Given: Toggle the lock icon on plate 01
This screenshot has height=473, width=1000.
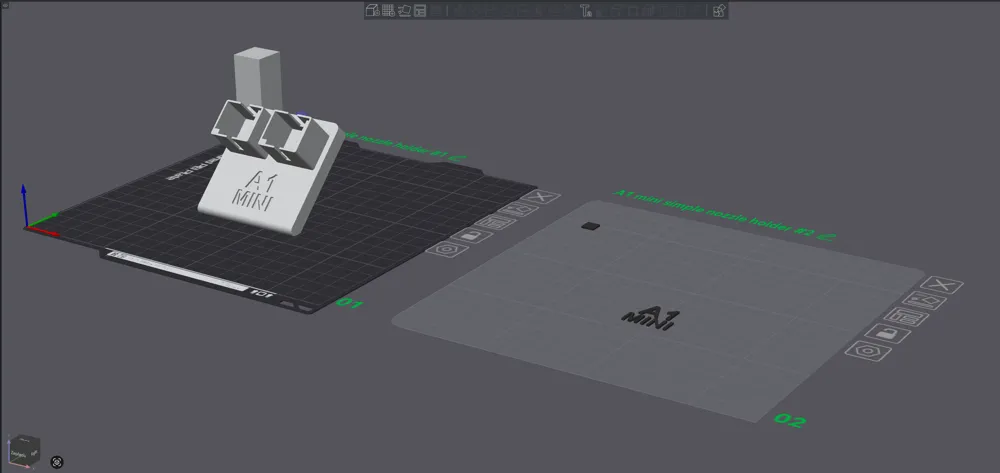Looking at the screenshot, I should pos(471,235).
